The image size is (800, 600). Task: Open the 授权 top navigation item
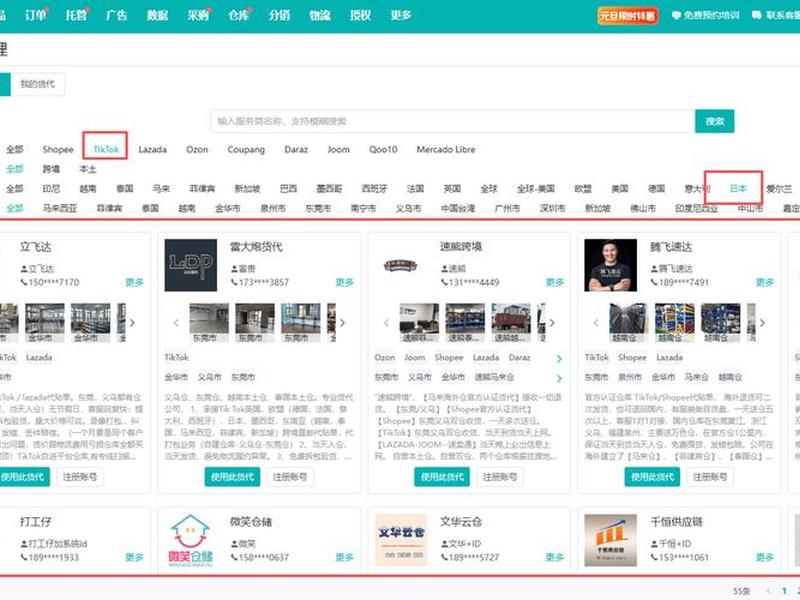(360, 15)
